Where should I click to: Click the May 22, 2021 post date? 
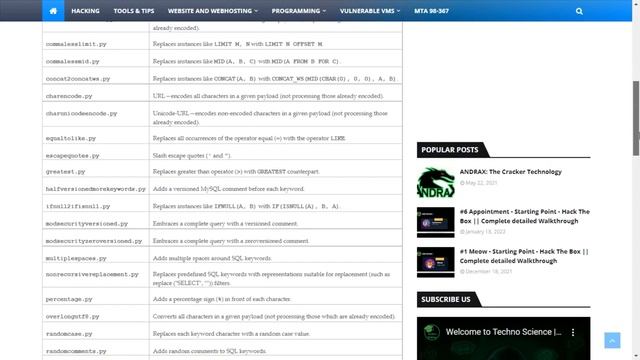(479, 183)
